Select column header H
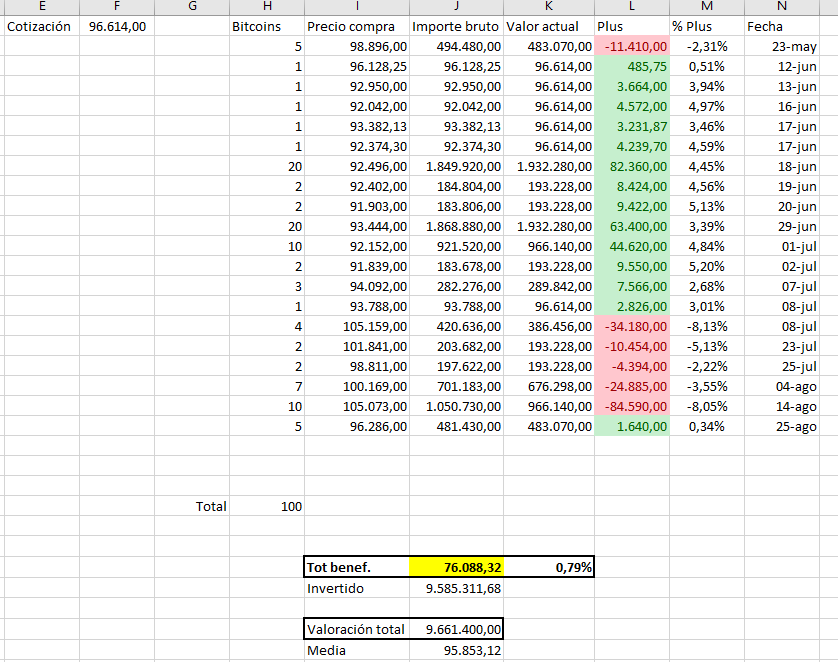This screenshot has height=662, width=838. pos(267,7)
